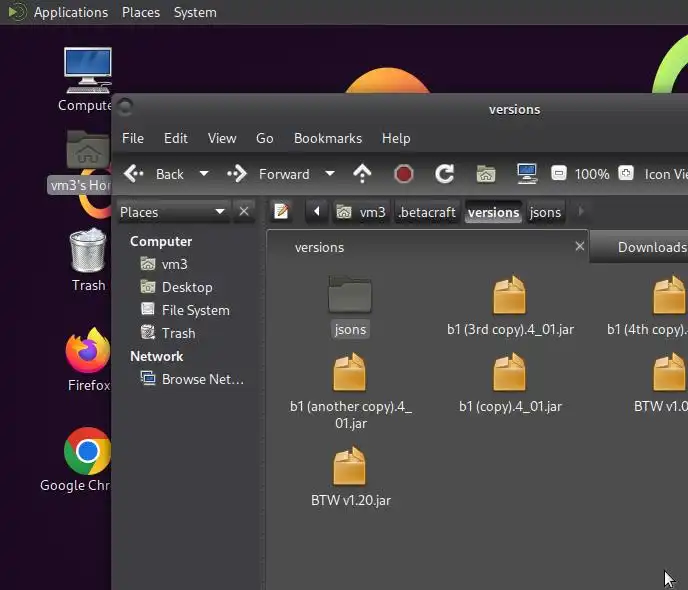Viewport: 688px width, 590px height.
Task: Open the Bookmarks menu
Action: coord(328,138)
